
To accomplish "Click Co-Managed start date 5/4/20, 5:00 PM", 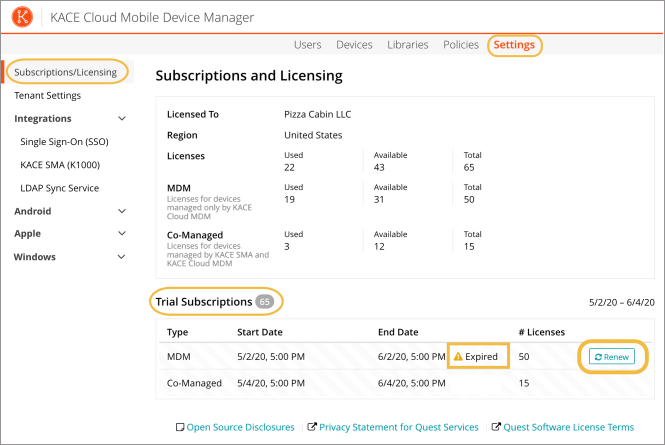I will [x=271, y=383].
